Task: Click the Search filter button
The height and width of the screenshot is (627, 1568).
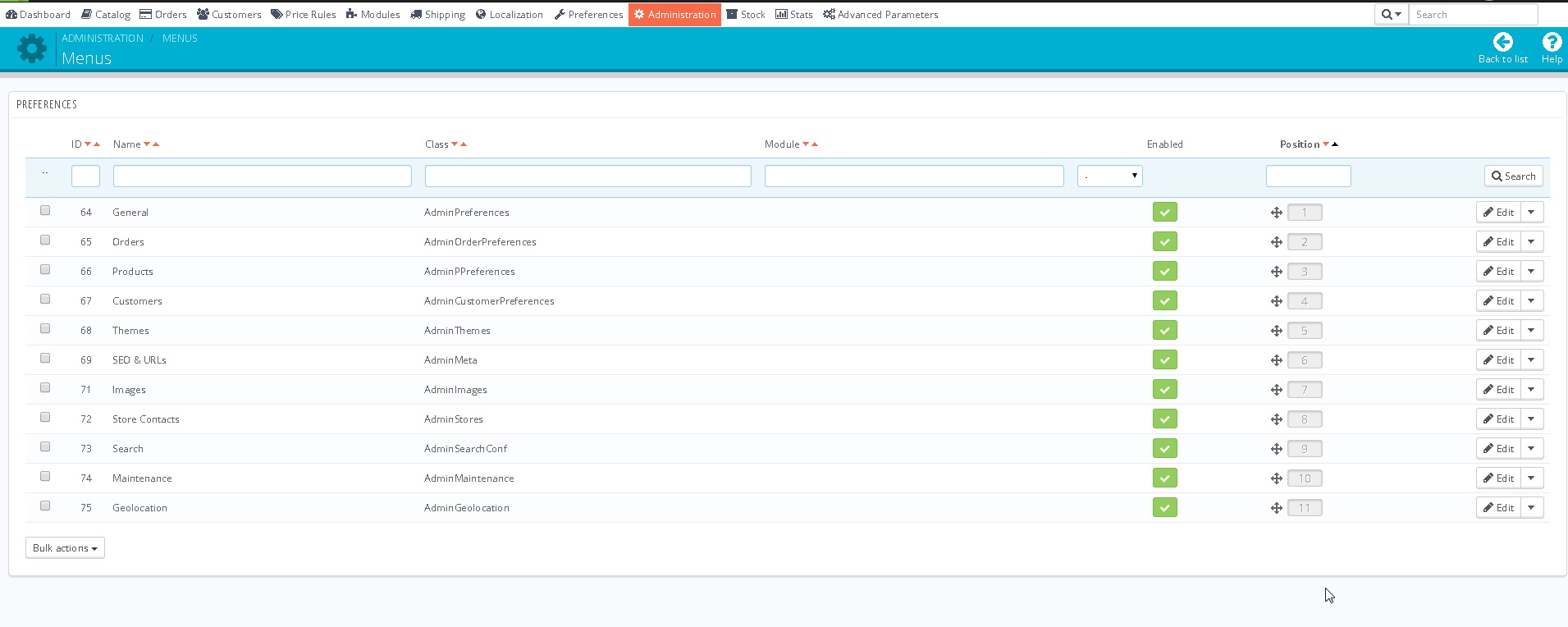Action: pos(1514,176)
